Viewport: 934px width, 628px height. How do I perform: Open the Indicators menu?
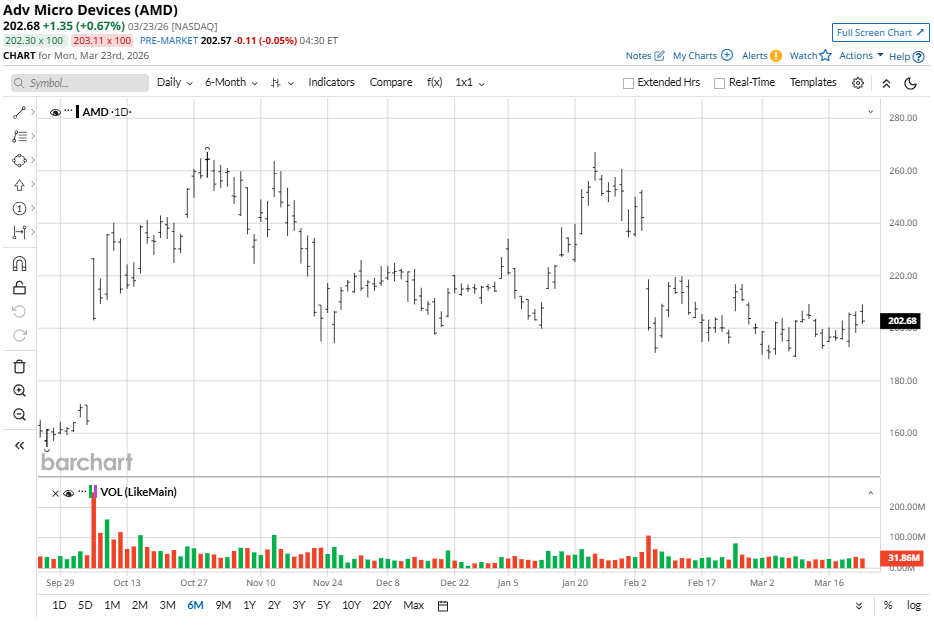pyautogui.click(x=331, y=82)
